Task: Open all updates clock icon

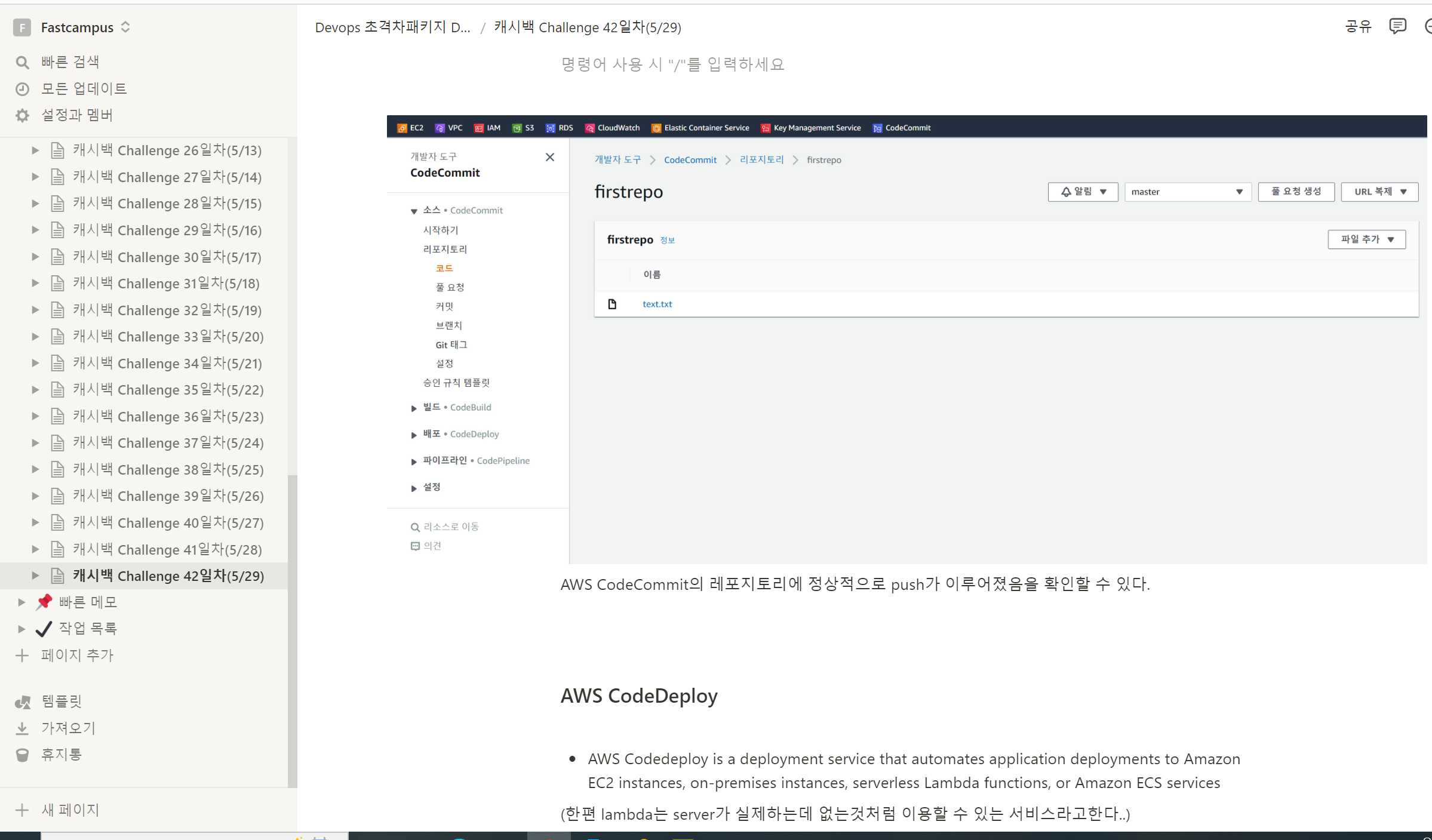Action: (22, 89)
